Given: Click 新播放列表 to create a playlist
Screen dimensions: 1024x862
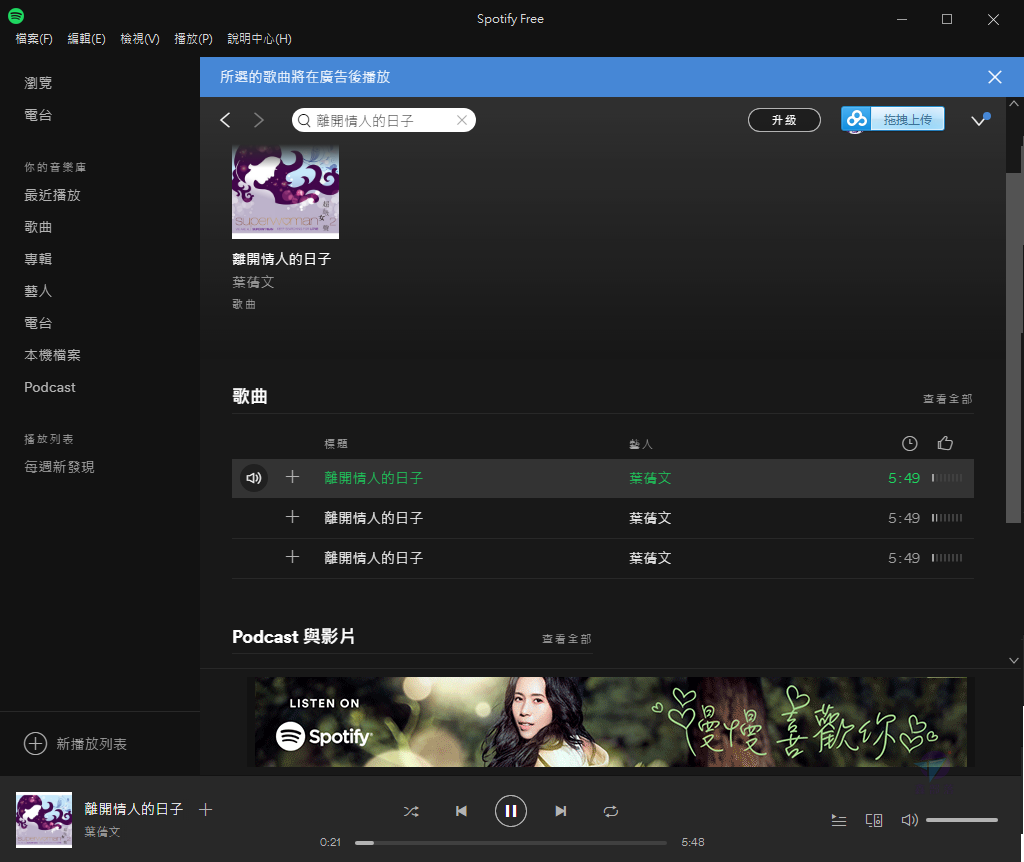Looking at the screenshot, I should [x=91, y=744].
